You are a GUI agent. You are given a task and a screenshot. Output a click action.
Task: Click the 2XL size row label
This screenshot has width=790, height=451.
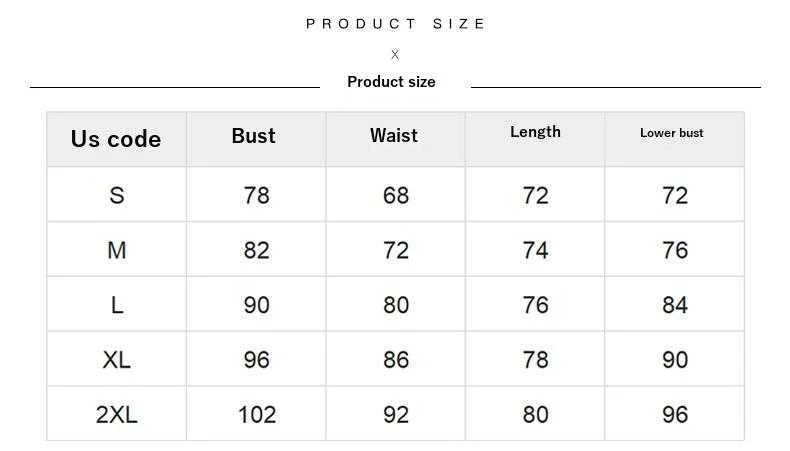(117, 414)
